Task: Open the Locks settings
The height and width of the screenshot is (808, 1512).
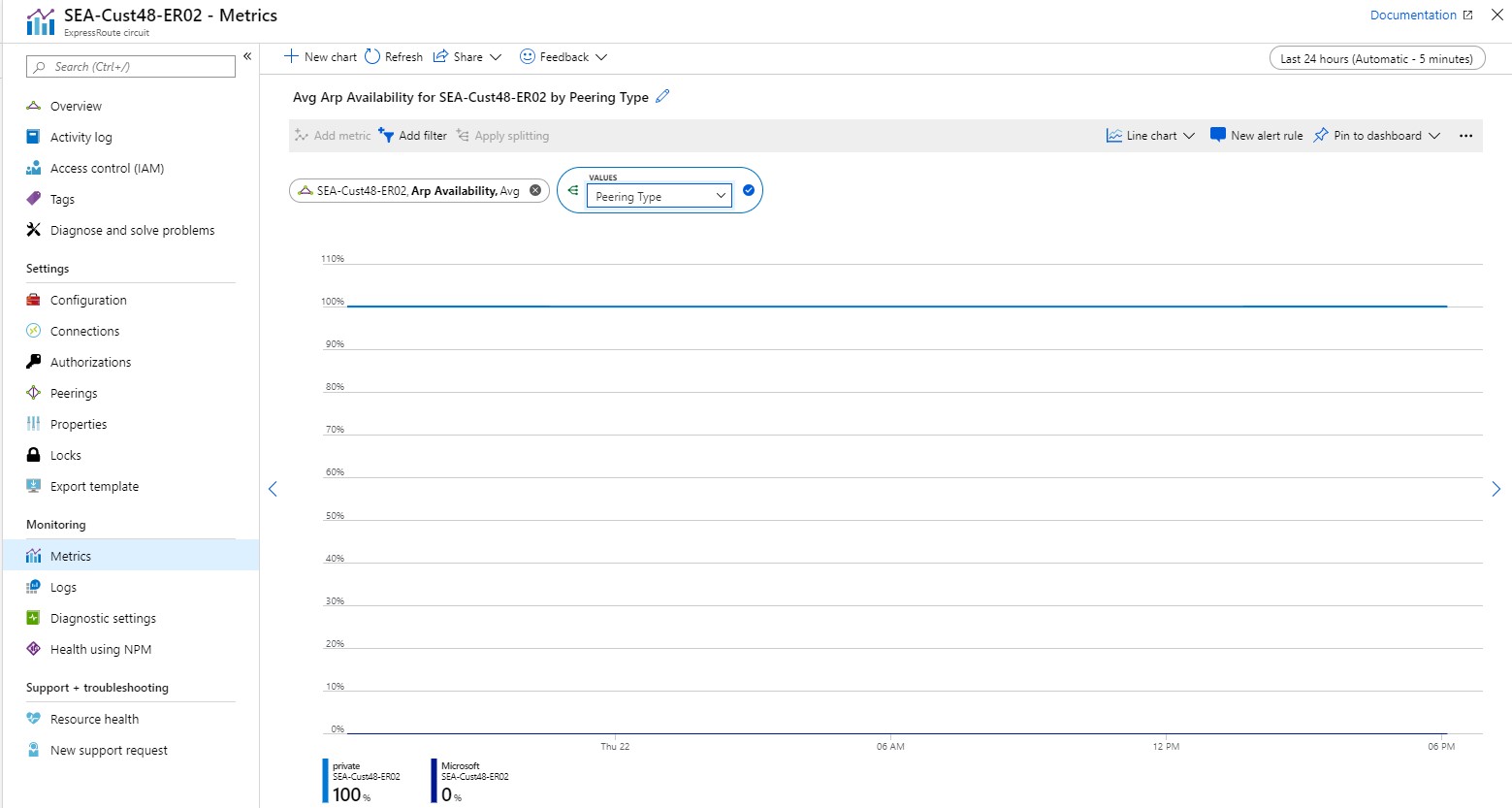Action: coord(67,455)
